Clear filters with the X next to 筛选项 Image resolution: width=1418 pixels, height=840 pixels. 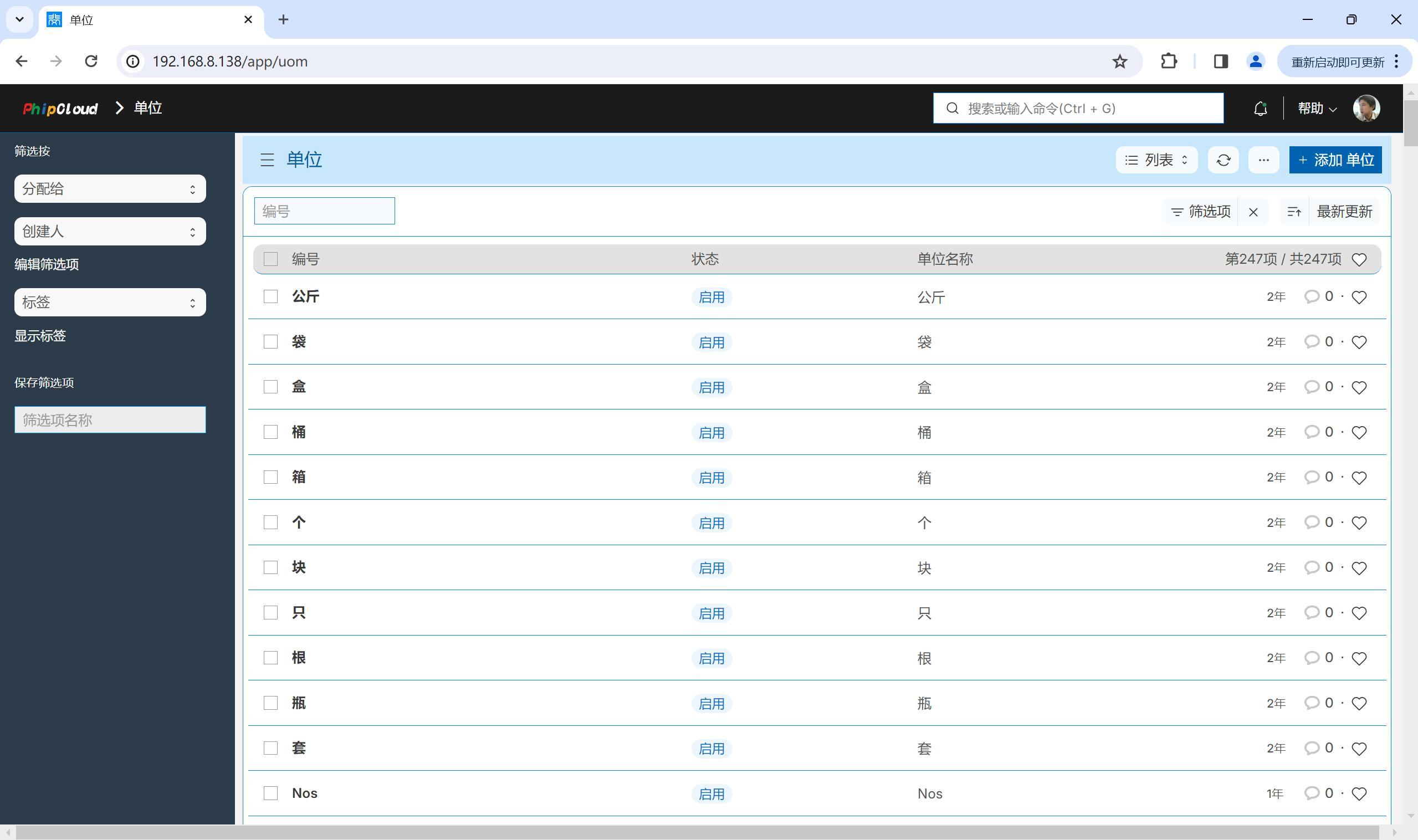coord(1253,212)
